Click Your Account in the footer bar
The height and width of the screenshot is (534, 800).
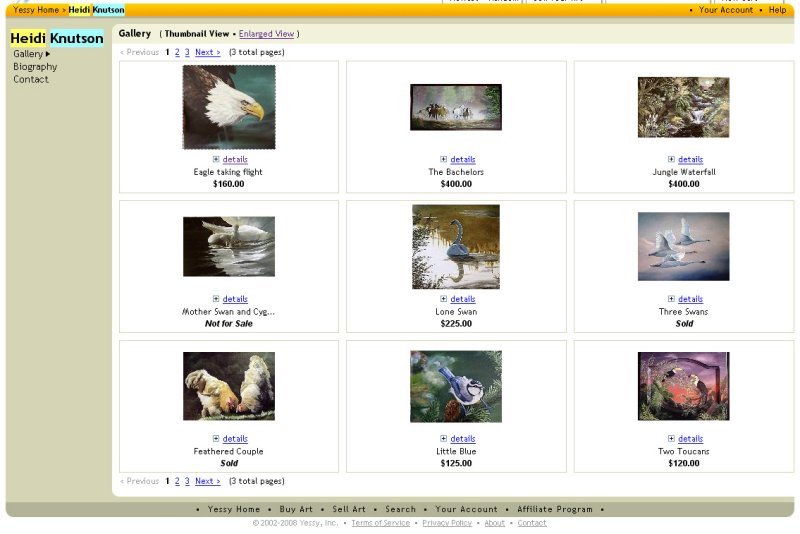(x=466, y=509)
